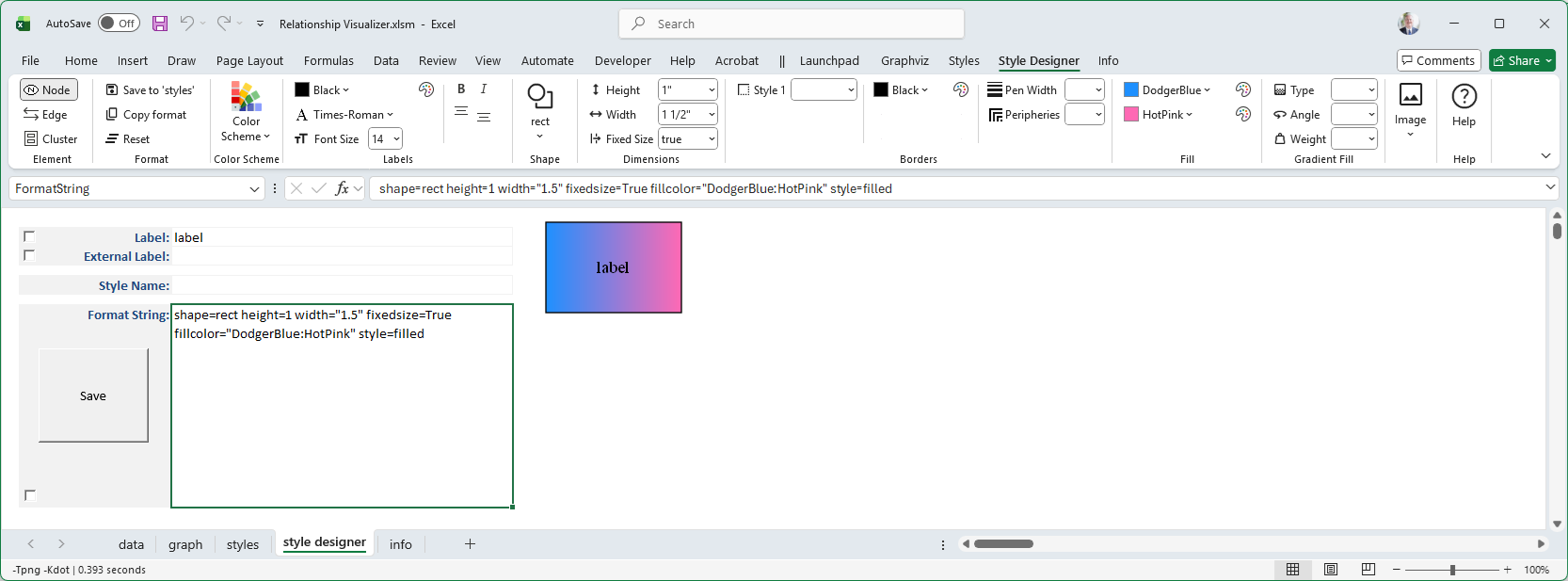This screenshot has height=581, width=1568.
Task: Click the Color Scheme icon
Action: point(246,97)
